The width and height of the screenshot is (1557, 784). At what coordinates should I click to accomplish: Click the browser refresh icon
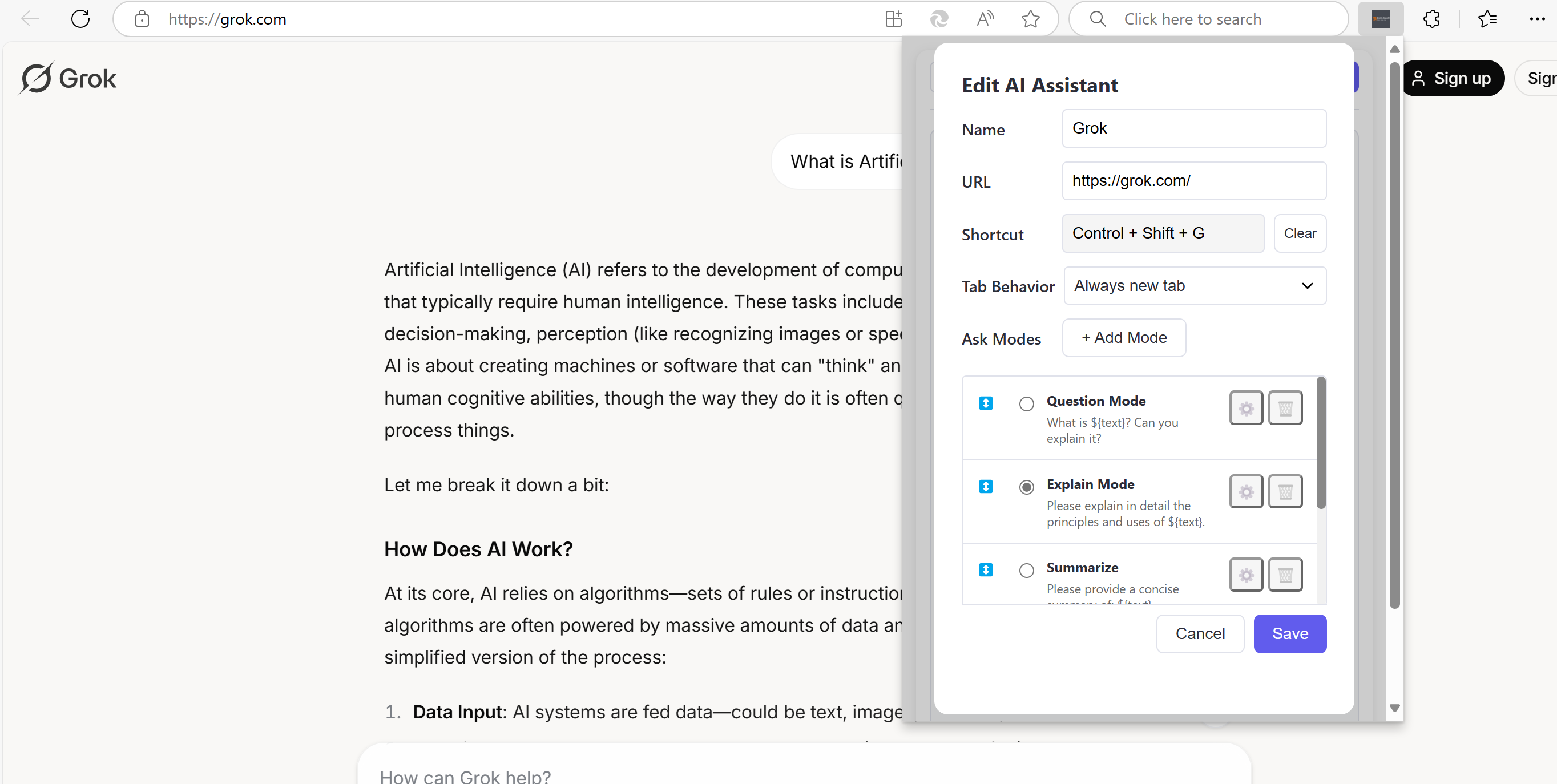80,19
